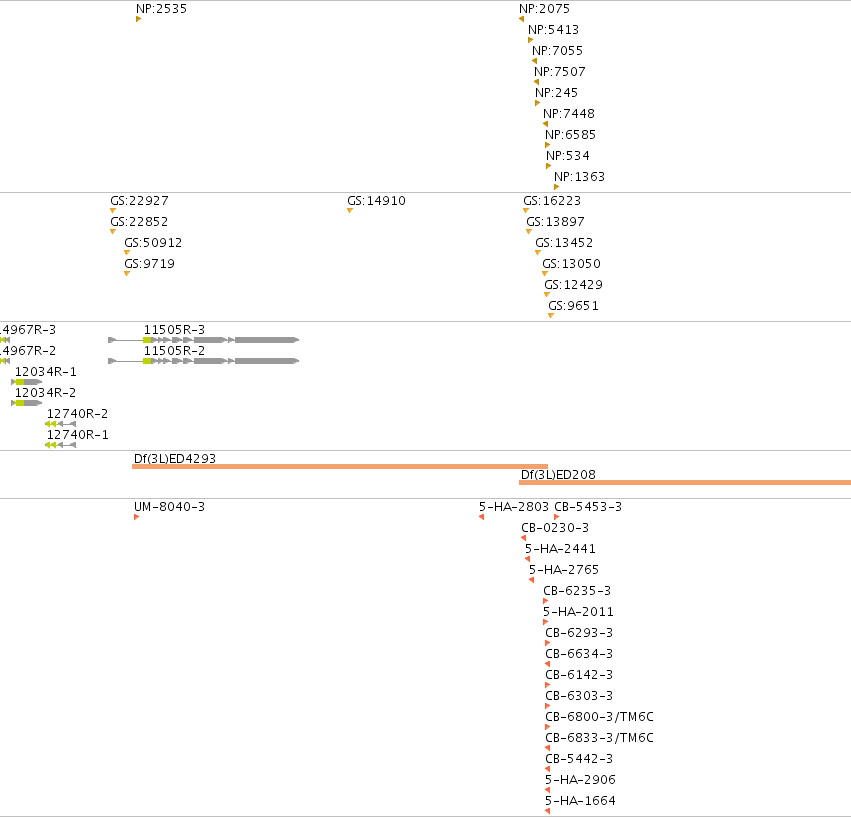This screenshot has width=851, height=817.
Task: Select the GS:13452 label
Action: (564, 243)
